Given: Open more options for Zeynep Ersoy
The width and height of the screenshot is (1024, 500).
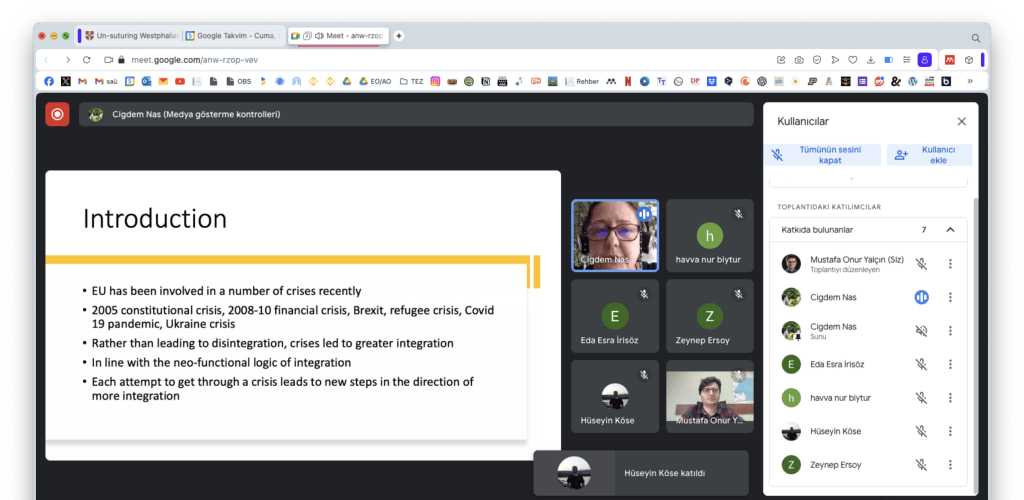Looking at the screenshot, I should 950,465.
